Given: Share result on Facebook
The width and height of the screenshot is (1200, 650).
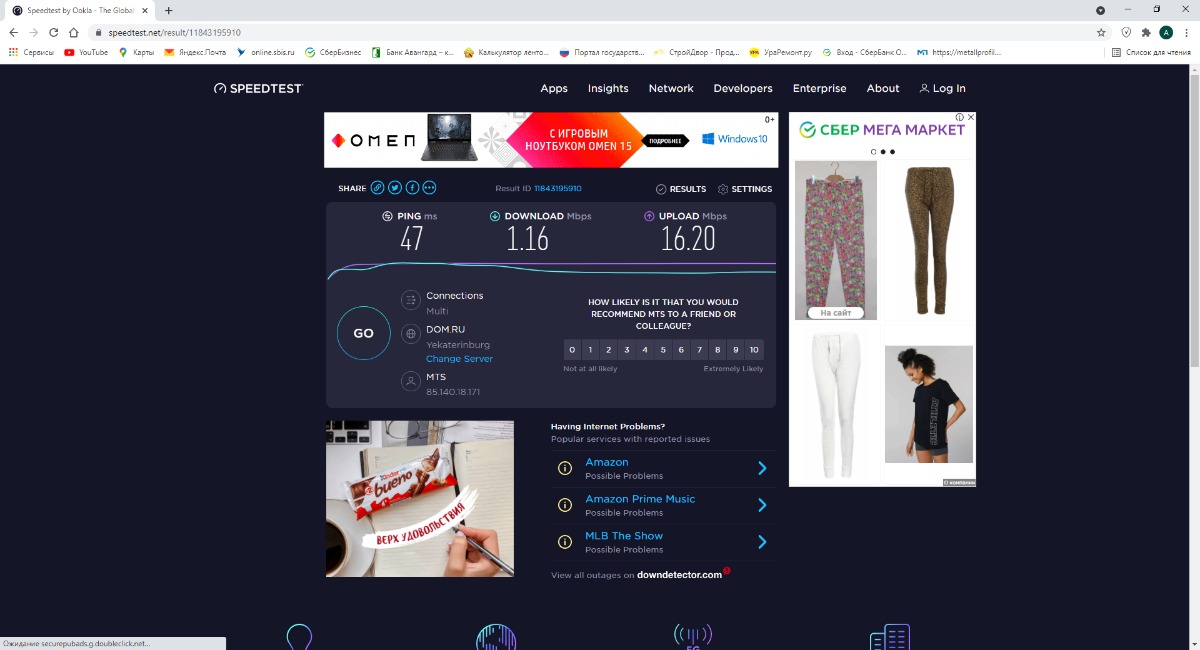Looking at the screenshot, I should (x=412, y=188).
